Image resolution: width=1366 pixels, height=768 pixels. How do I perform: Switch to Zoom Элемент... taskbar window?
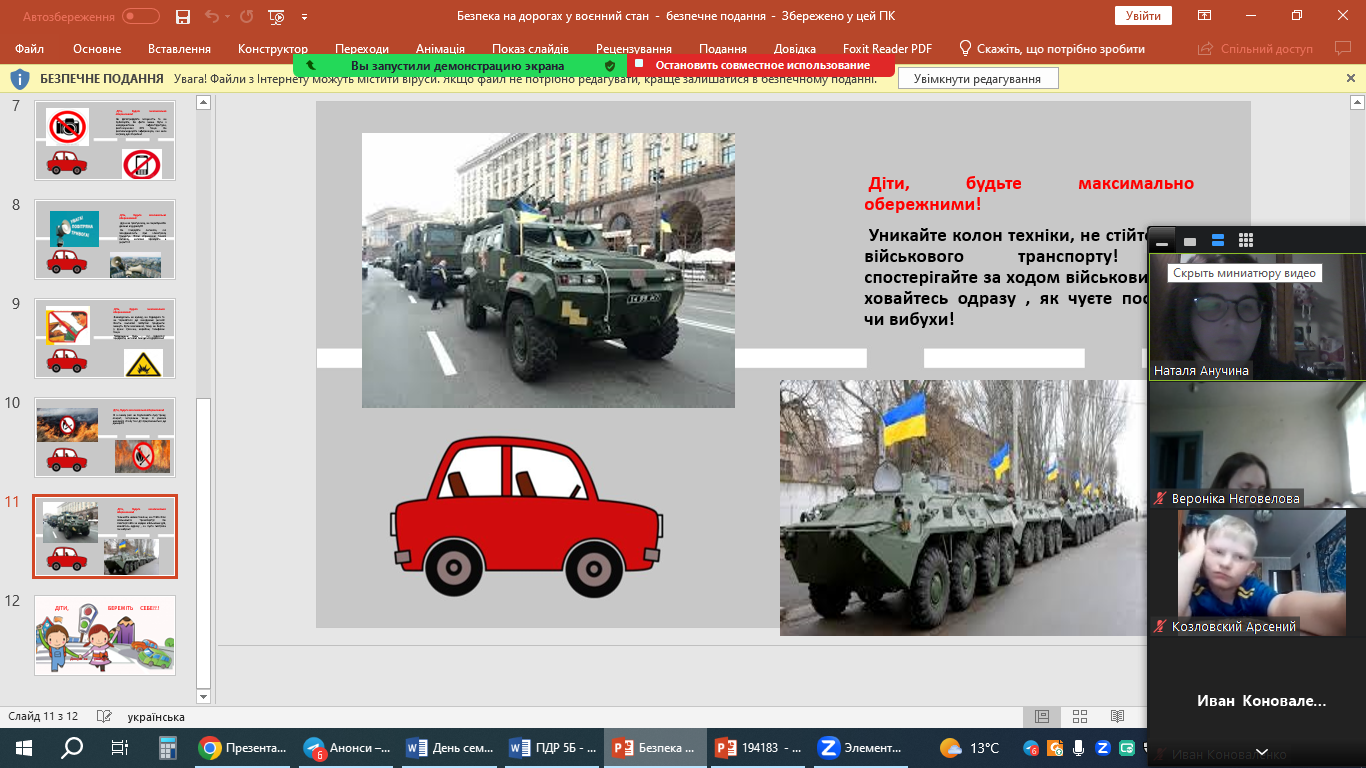click(x=861, y=747)
